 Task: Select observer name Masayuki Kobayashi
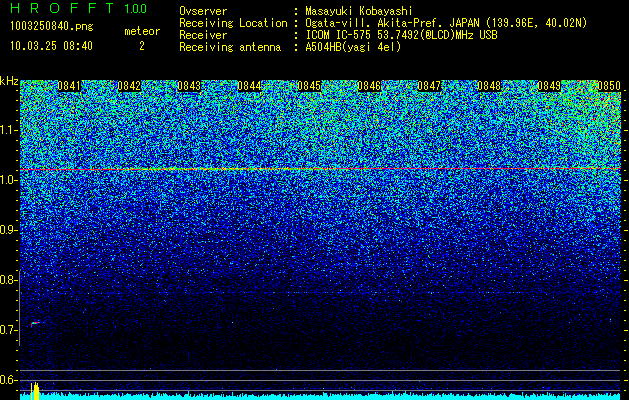[x=358, y=11]
